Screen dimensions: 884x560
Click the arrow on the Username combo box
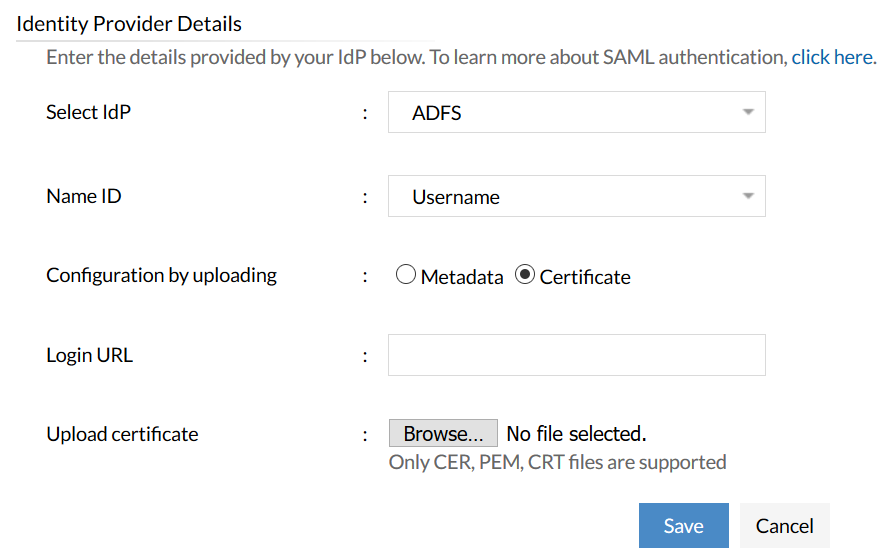click(x=748, y=196)
